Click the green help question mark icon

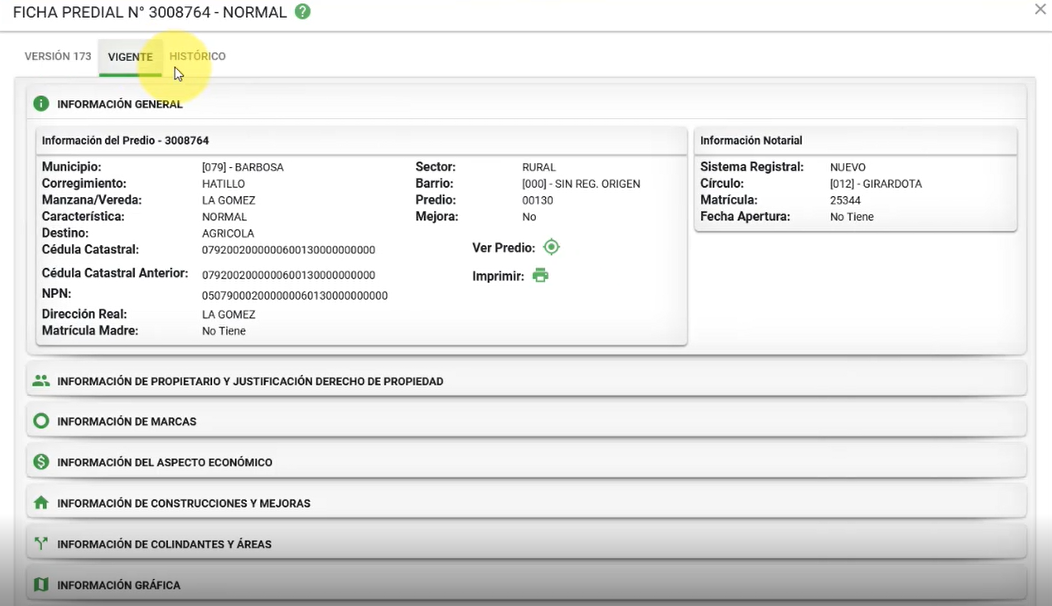pyautogui.click(x=302, y=12)
